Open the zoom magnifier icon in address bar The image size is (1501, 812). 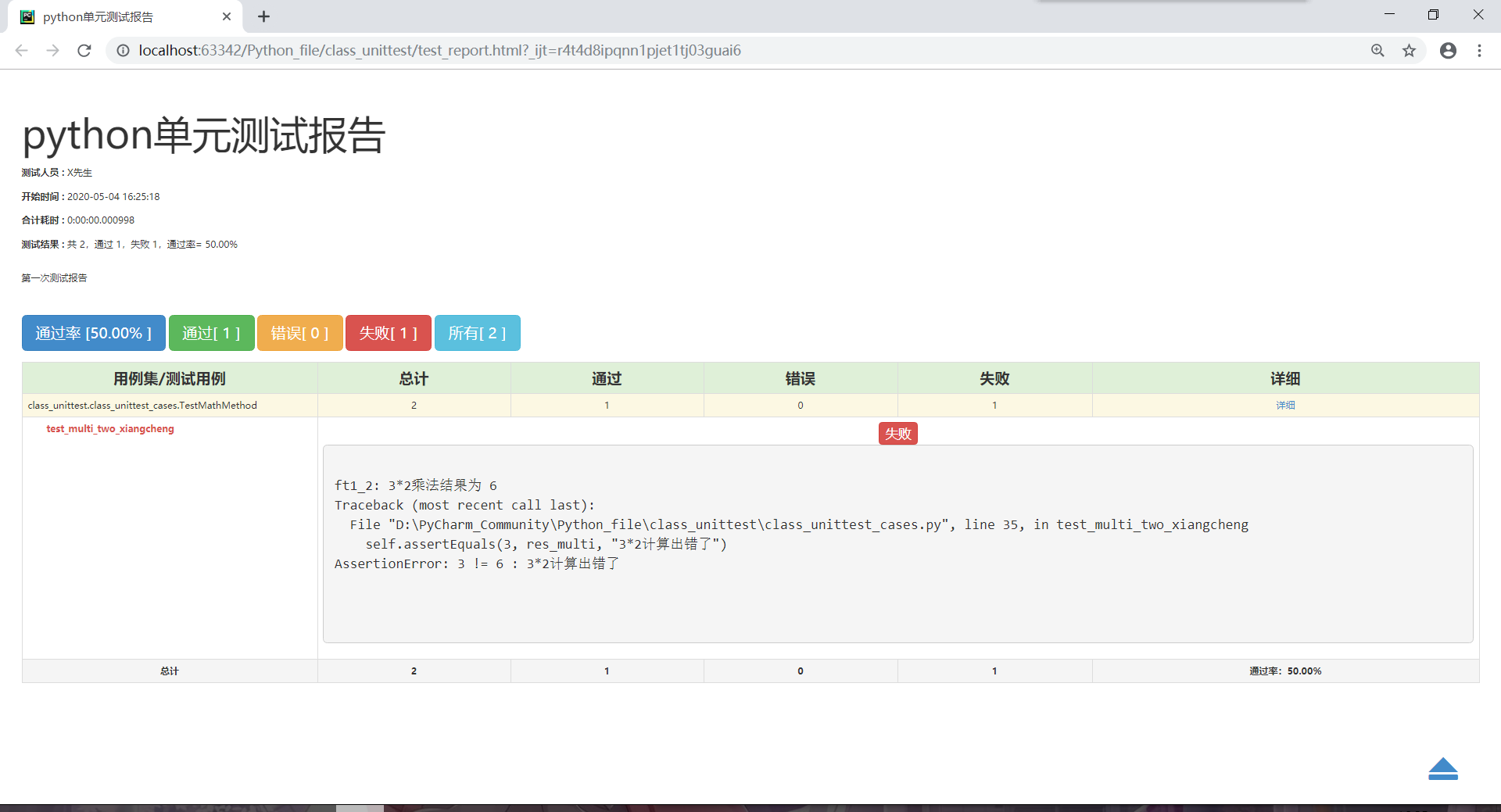pyautogui.click(x=1377, y=51)
